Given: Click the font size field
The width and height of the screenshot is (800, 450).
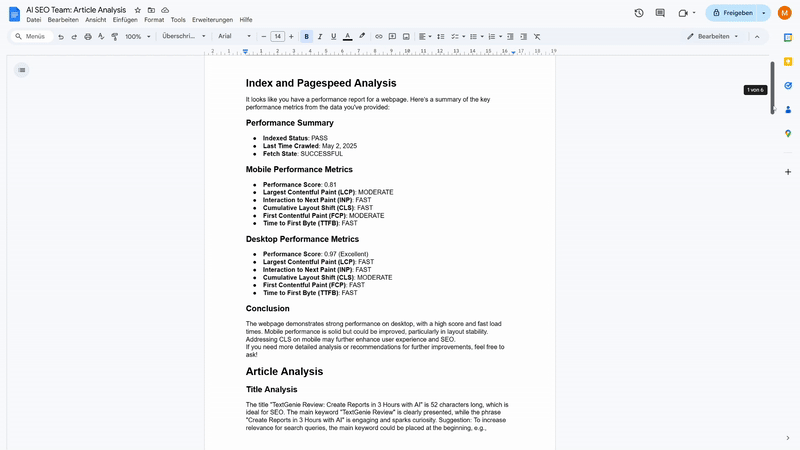Looking at the screenshot, I should [278, 37].
